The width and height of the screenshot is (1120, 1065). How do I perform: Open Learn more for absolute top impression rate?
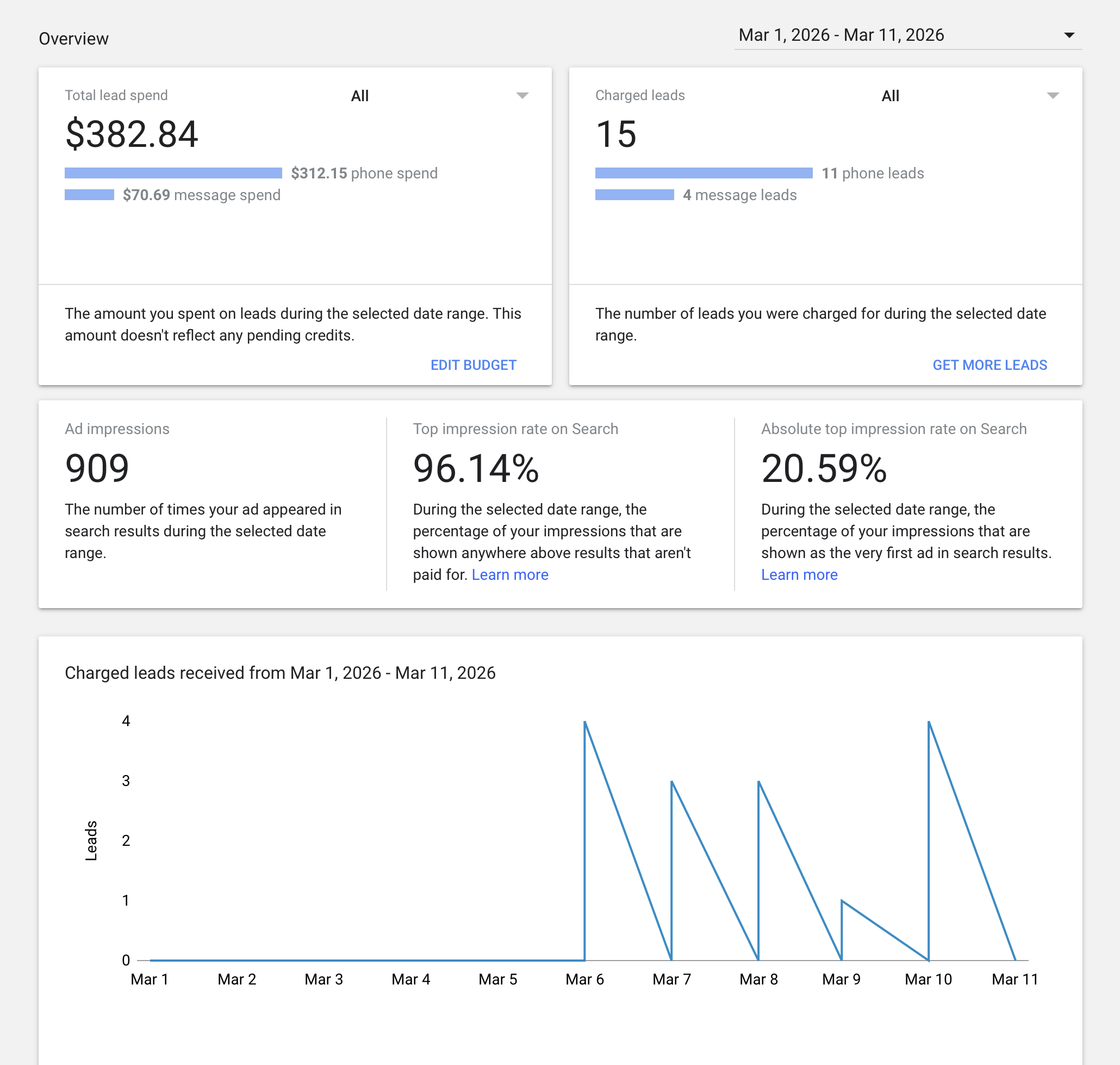(799, 574)
